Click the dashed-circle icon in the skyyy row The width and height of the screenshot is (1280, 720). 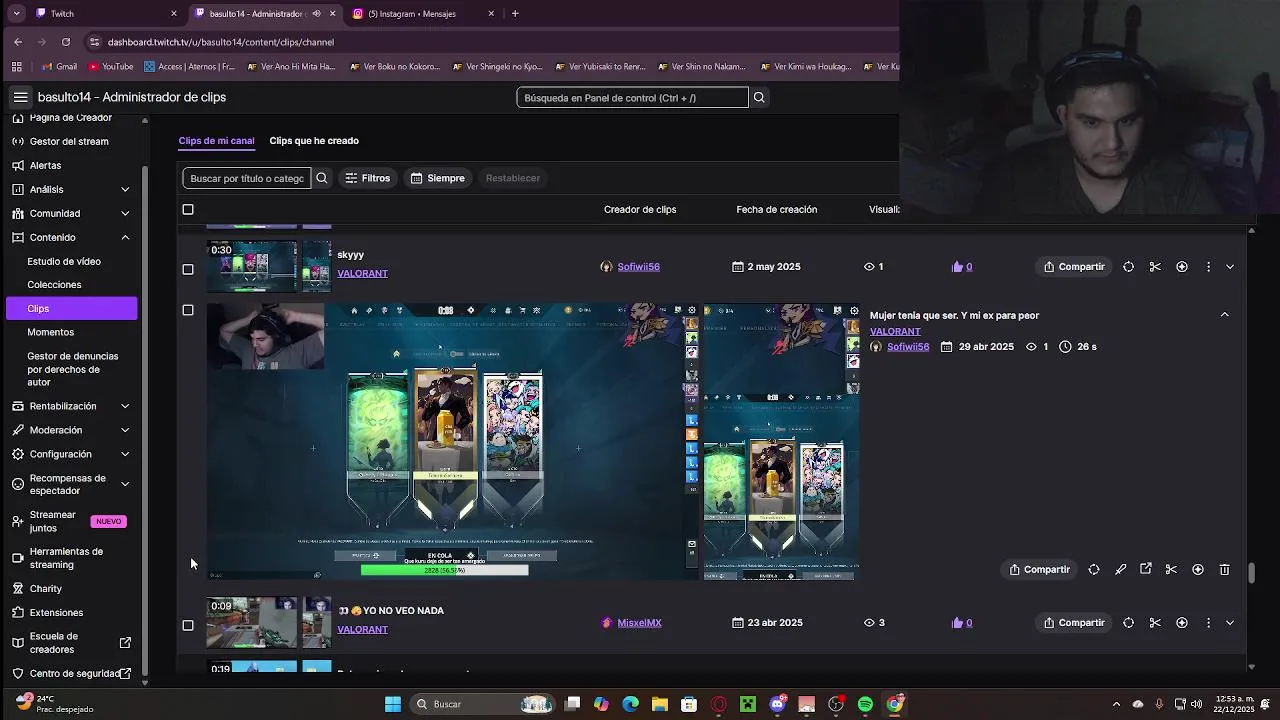1128,267
